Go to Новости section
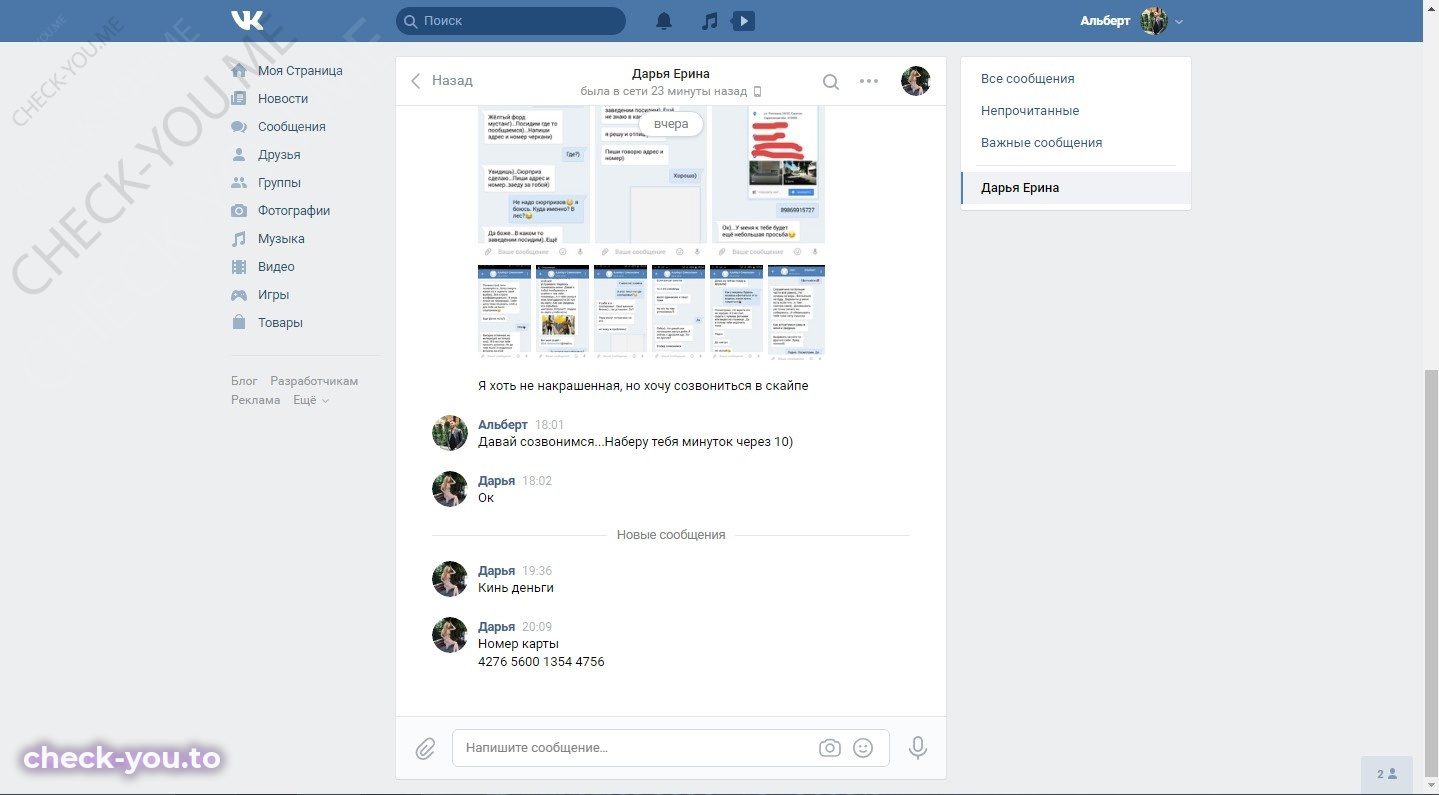The width and height of the screenshot is (1439, 795). (x=283, y=99)
